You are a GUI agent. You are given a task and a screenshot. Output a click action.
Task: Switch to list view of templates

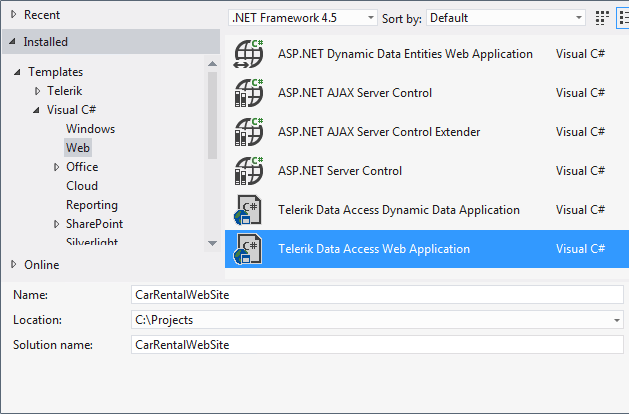(623, 18)
